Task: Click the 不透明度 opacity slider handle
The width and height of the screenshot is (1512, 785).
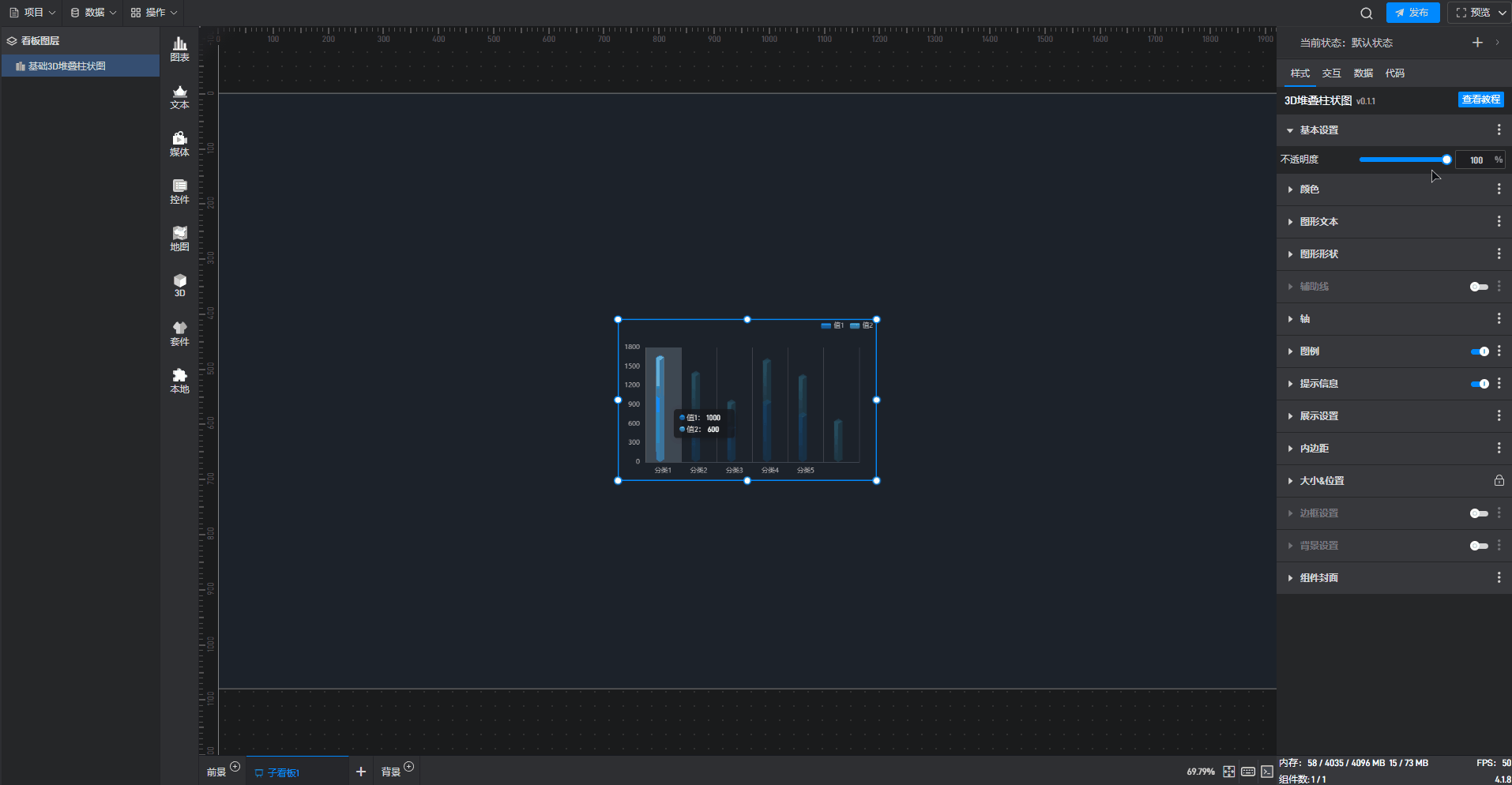Action: coord(1446,160)
